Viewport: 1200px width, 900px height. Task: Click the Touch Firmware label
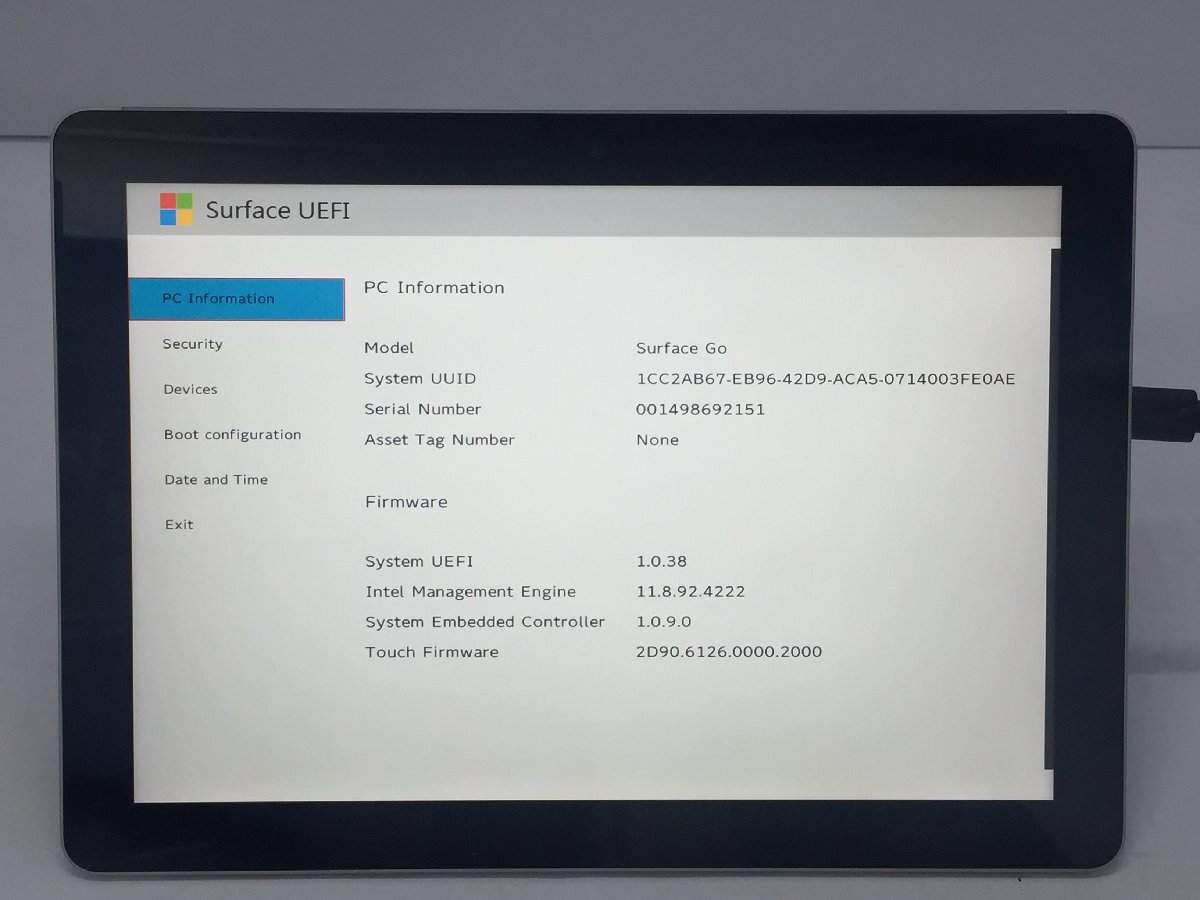(x=432, y=652)
